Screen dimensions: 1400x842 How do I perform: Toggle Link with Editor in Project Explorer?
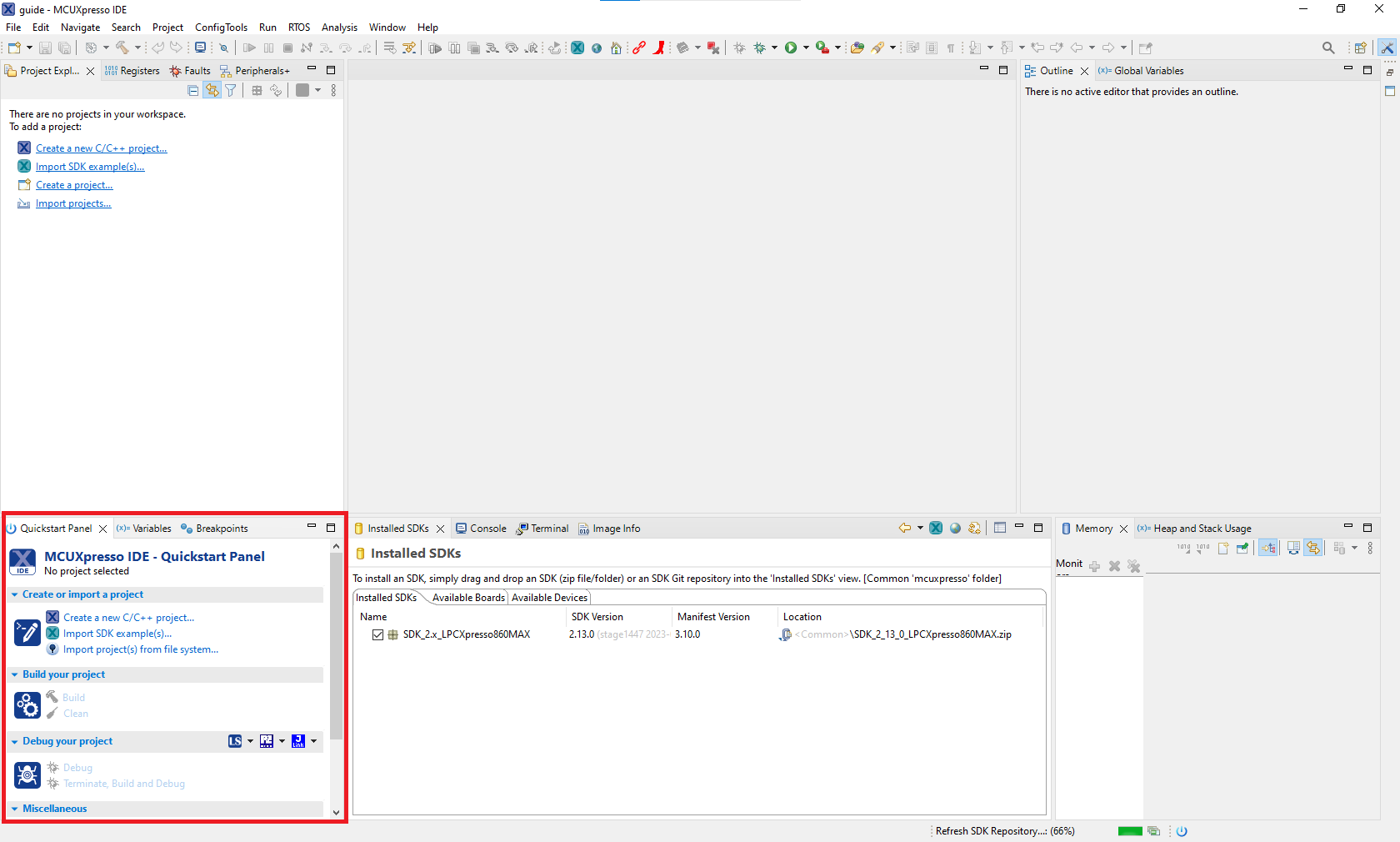[212, 91]
